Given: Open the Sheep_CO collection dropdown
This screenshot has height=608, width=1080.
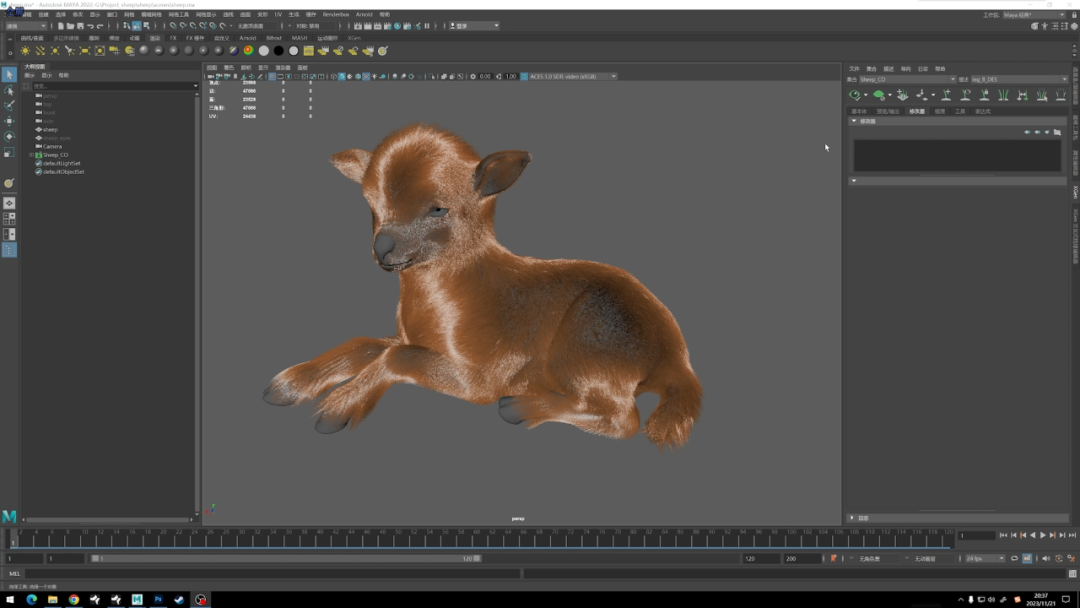Looking at the screenshot, I should 907,79.
